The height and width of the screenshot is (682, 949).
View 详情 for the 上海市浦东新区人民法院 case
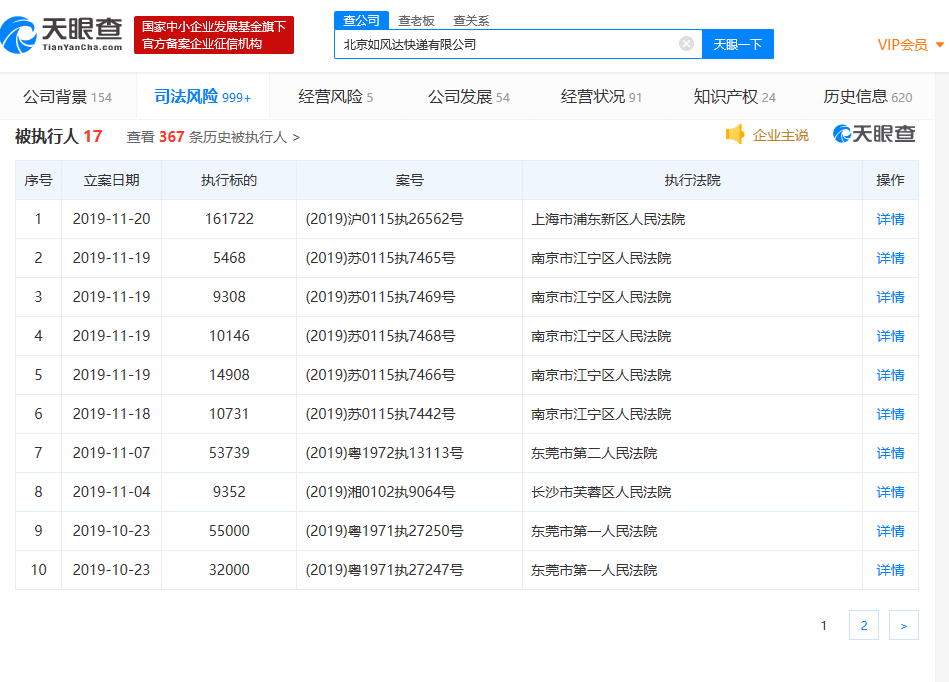click(x=890, y=219)
